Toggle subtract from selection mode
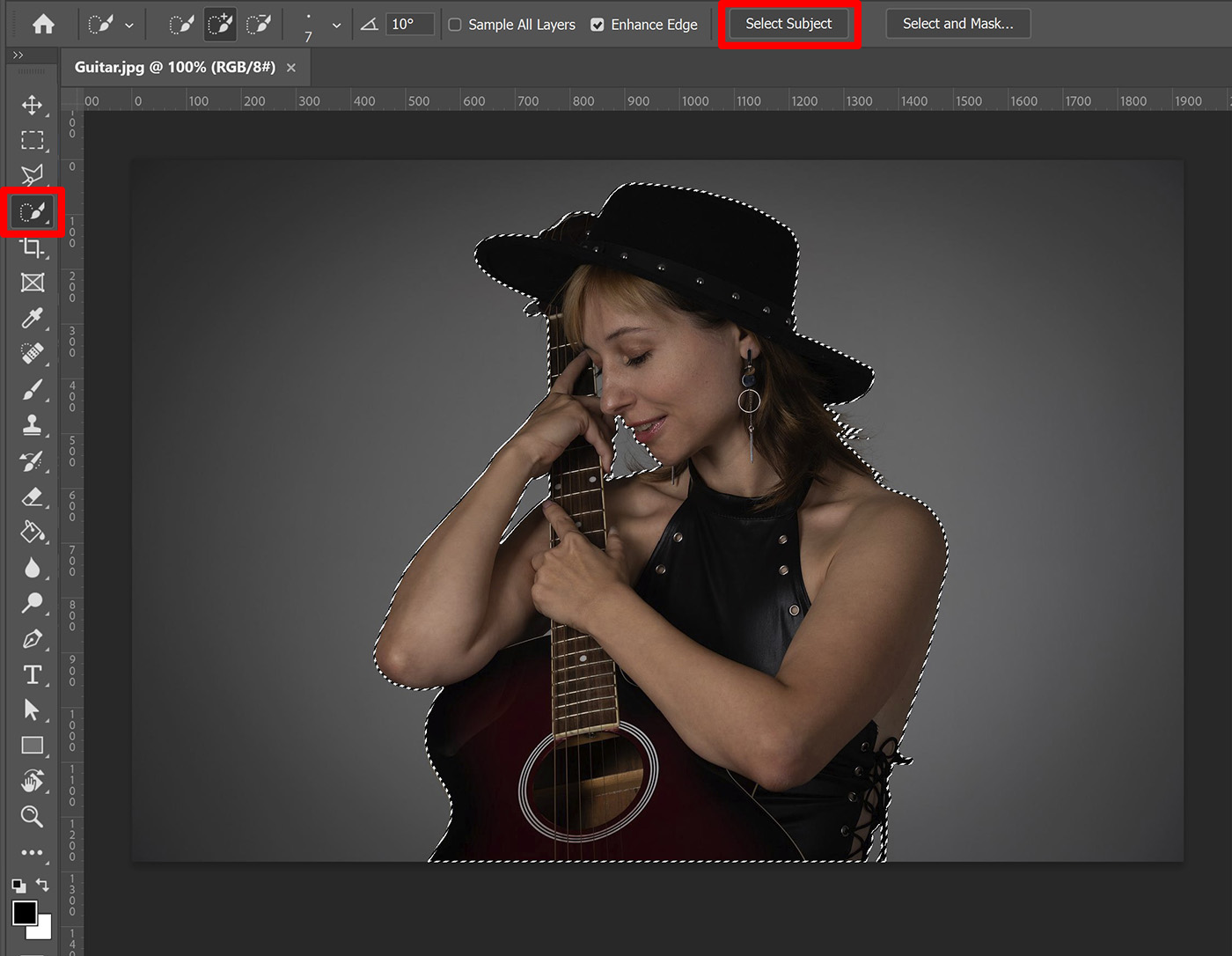Screen dimensions: 1232x956 [x=259, y=24]
